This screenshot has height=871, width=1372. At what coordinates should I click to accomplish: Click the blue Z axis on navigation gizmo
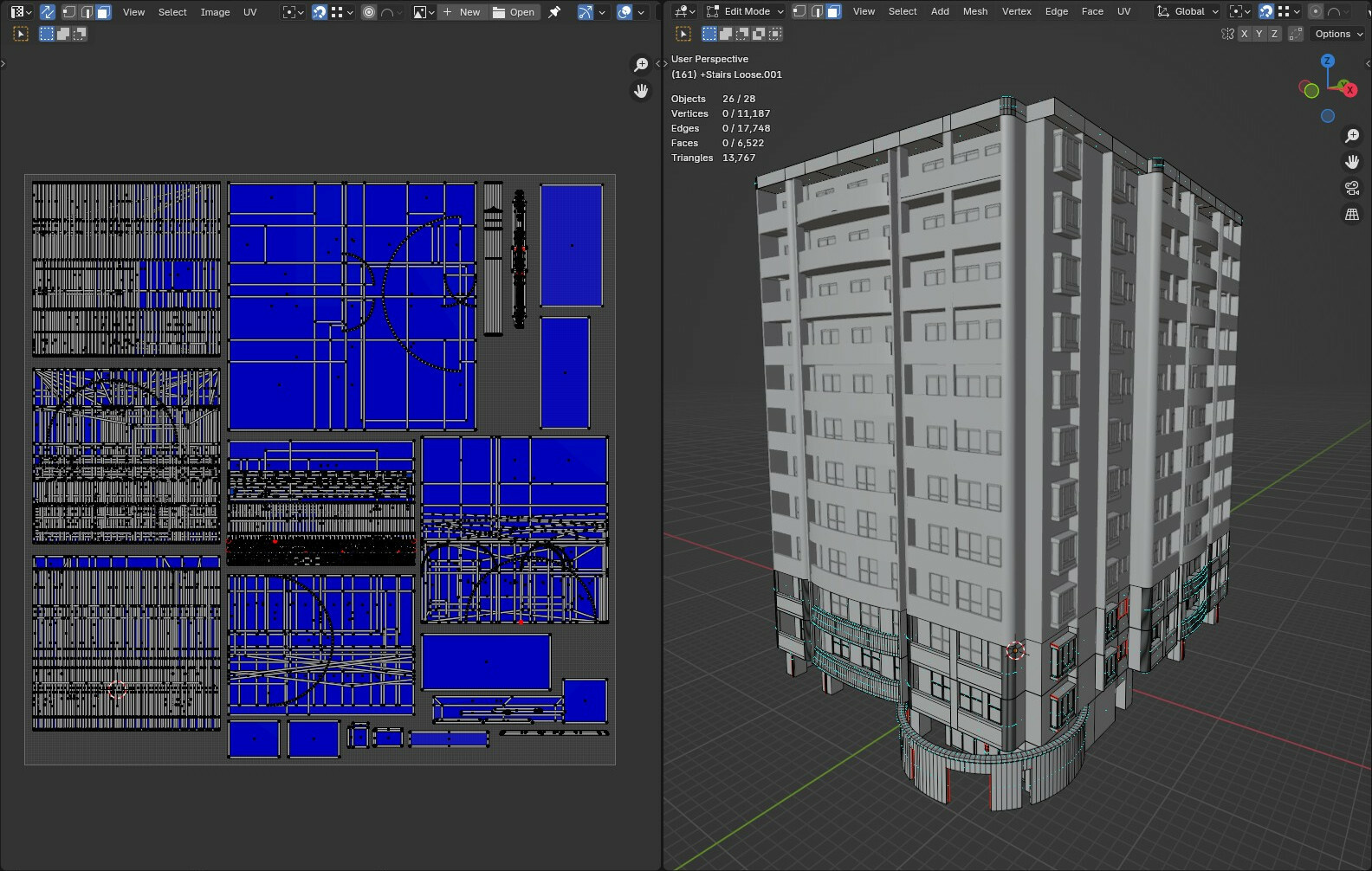pyautogui.click(x=1327, y=61)
